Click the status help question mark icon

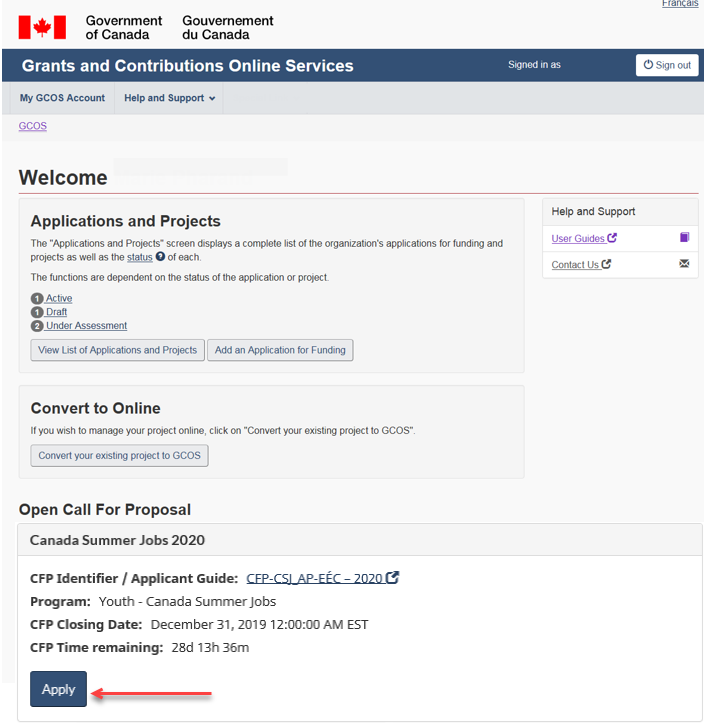160,257
